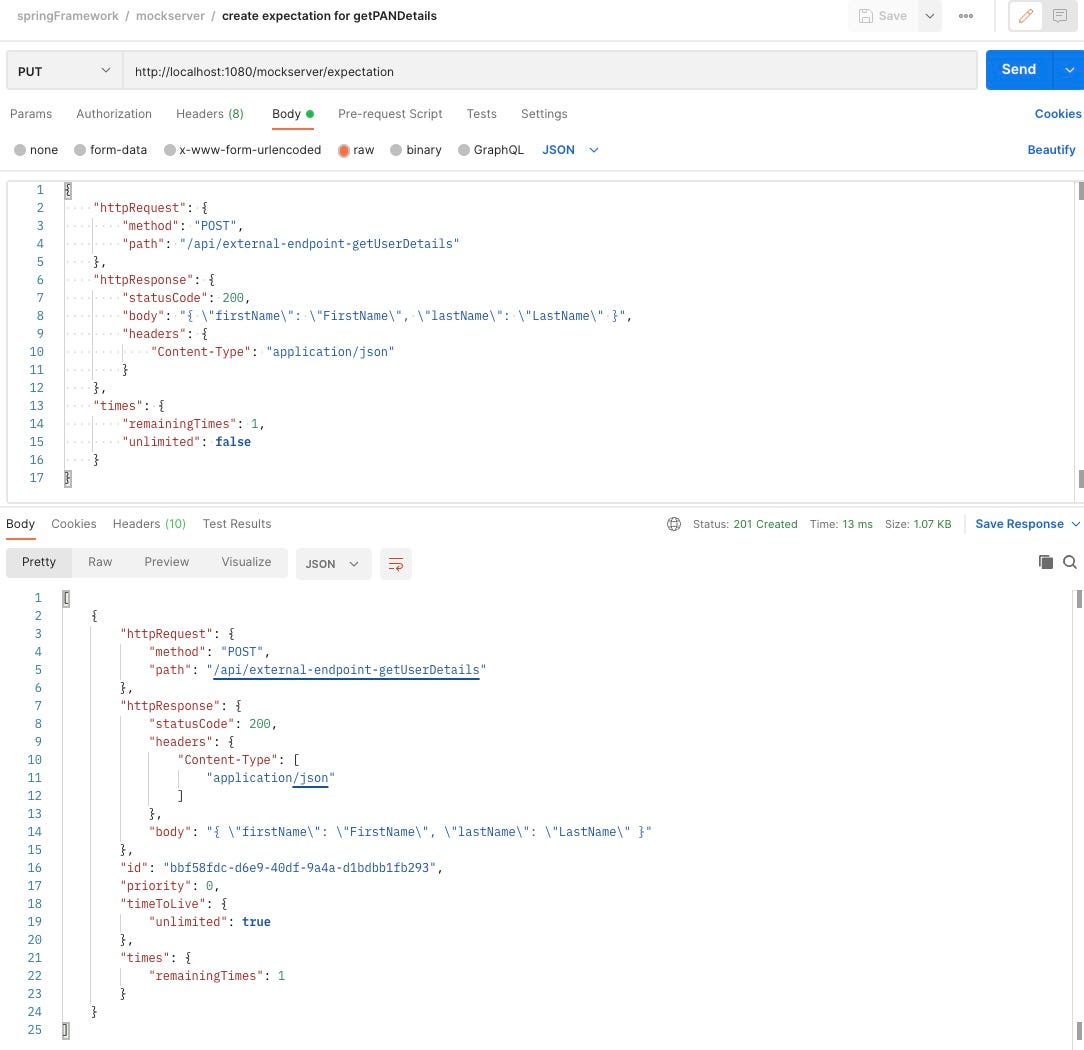Image resolution: width=1084 pixels, height=1050 pixels.
Task: Click the copy response icon
Action: 1045,562
